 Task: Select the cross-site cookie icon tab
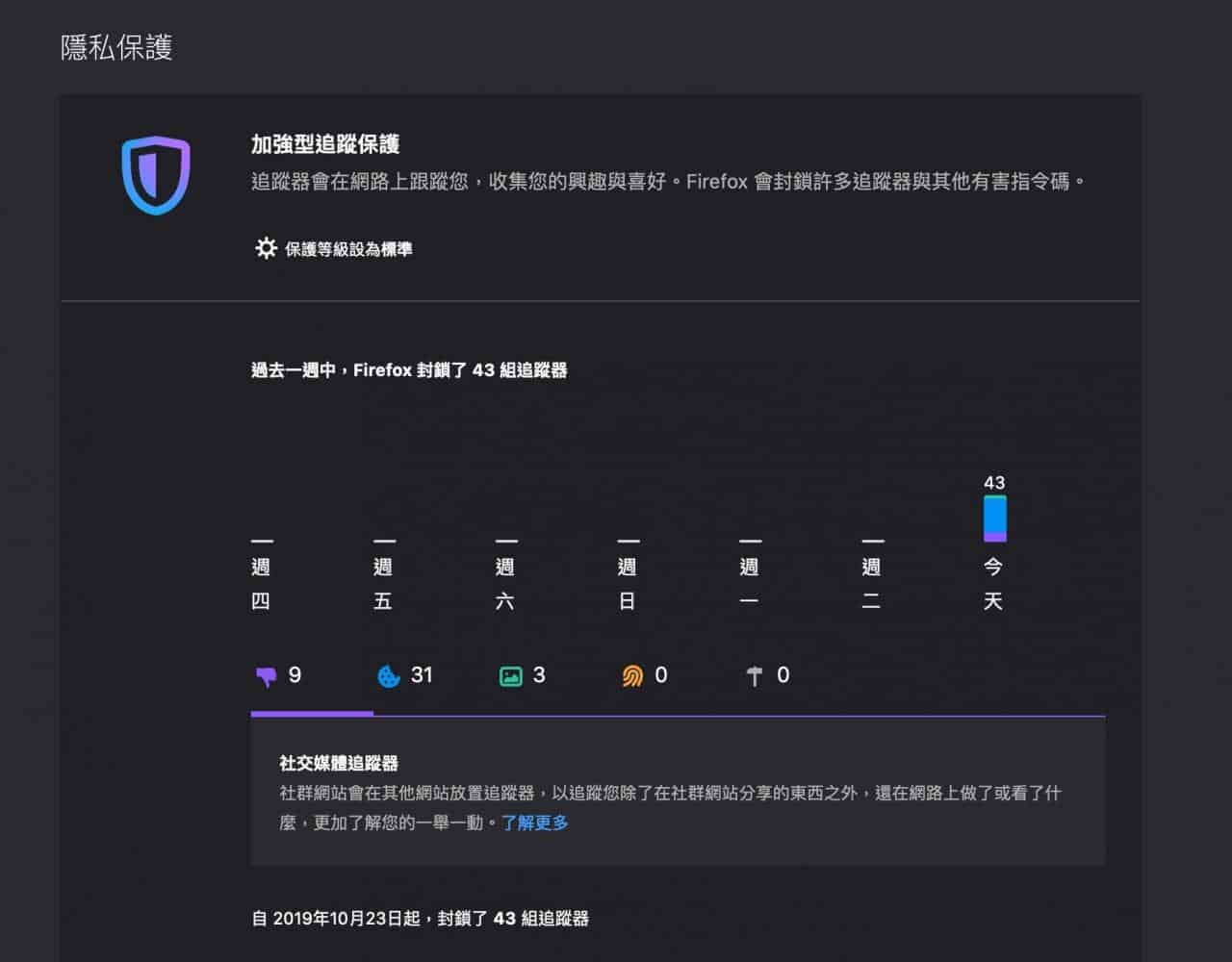click(388, 676)
